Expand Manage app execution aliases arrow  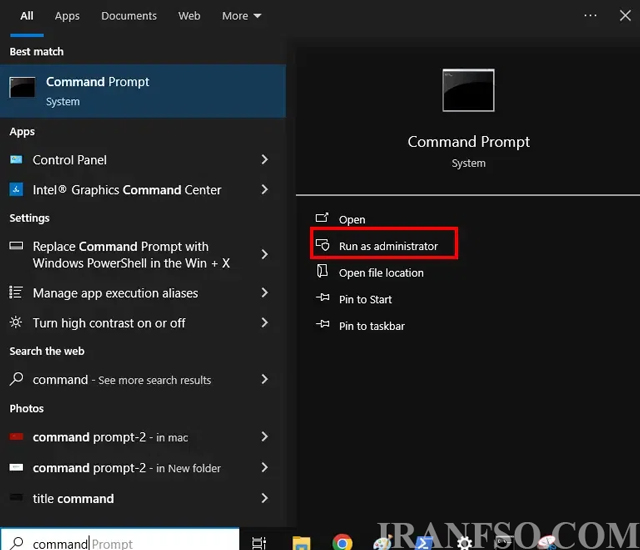(x=264, y=293)
